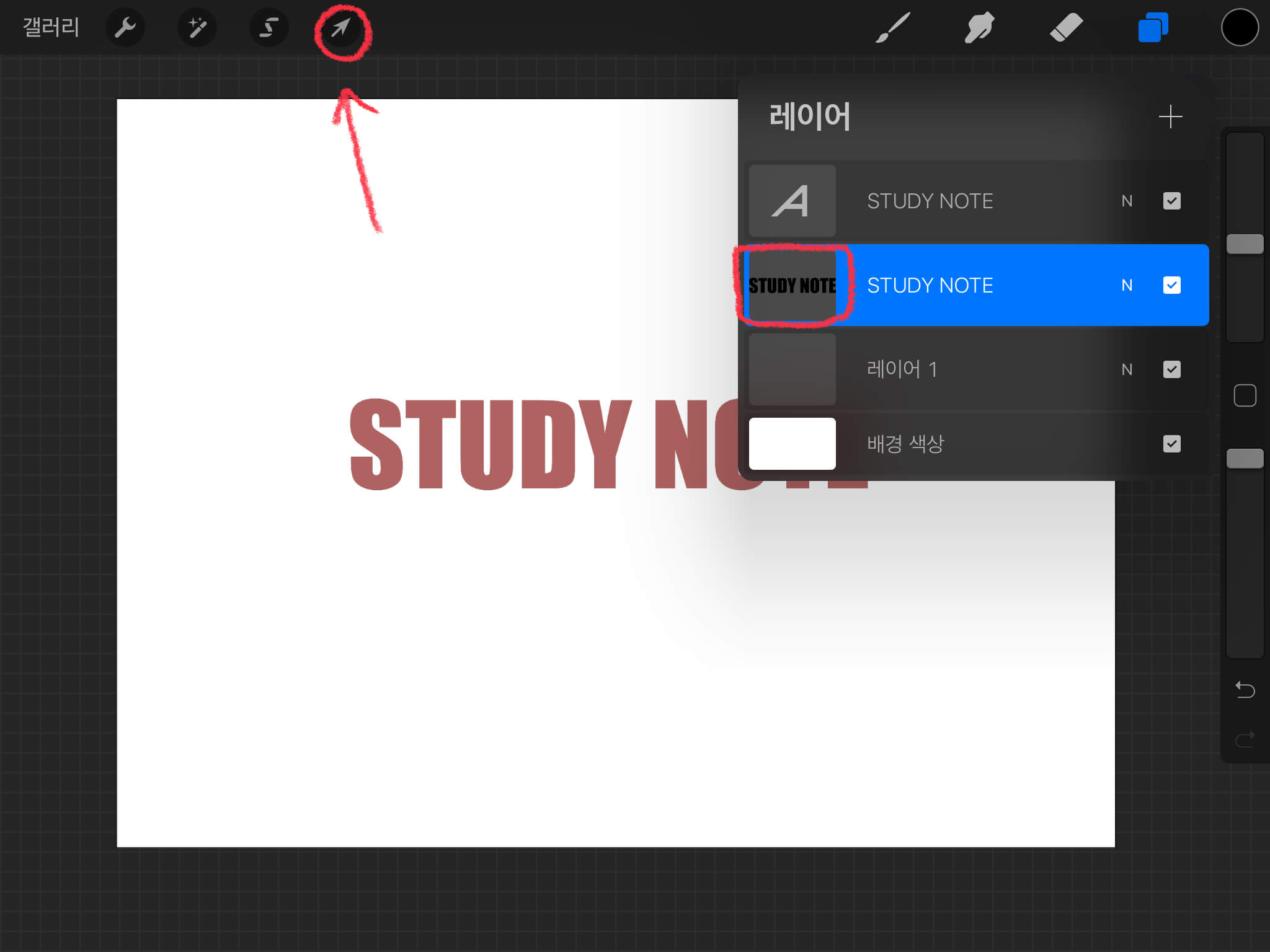Add a new layer with plus
Viewport: 1270px width, 952px height.
coord(1170,117)
